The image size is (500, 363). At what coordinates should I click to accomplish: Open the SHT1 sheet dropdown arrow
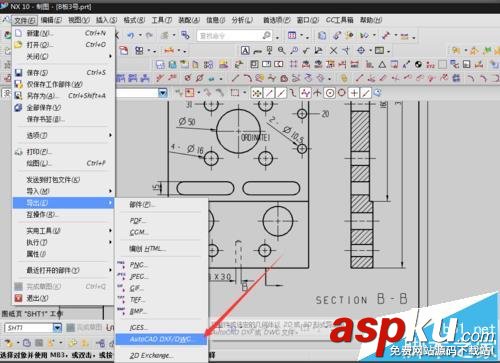pos(57,328)
